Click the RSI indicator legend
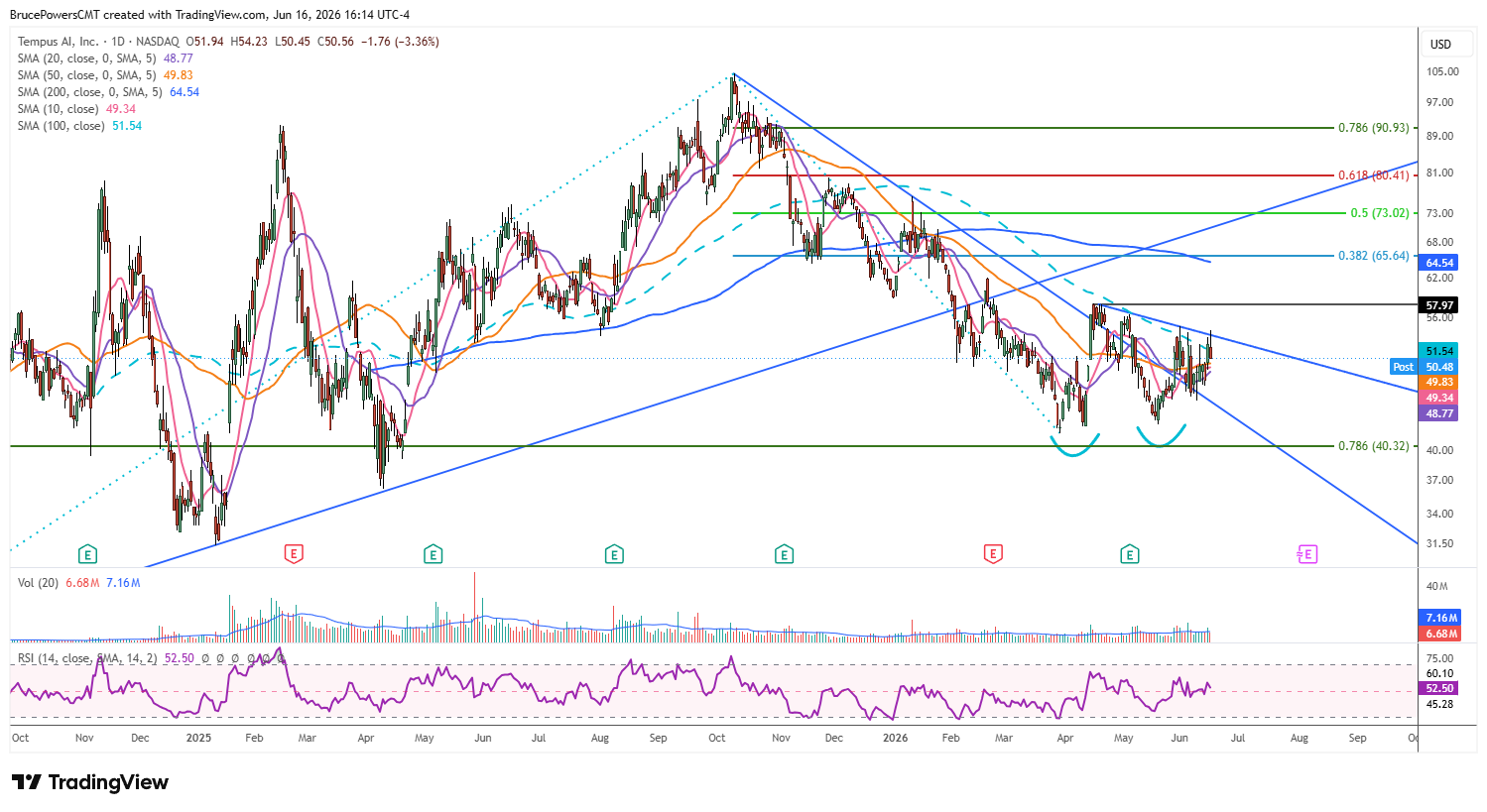 click(x=151, y=658)
